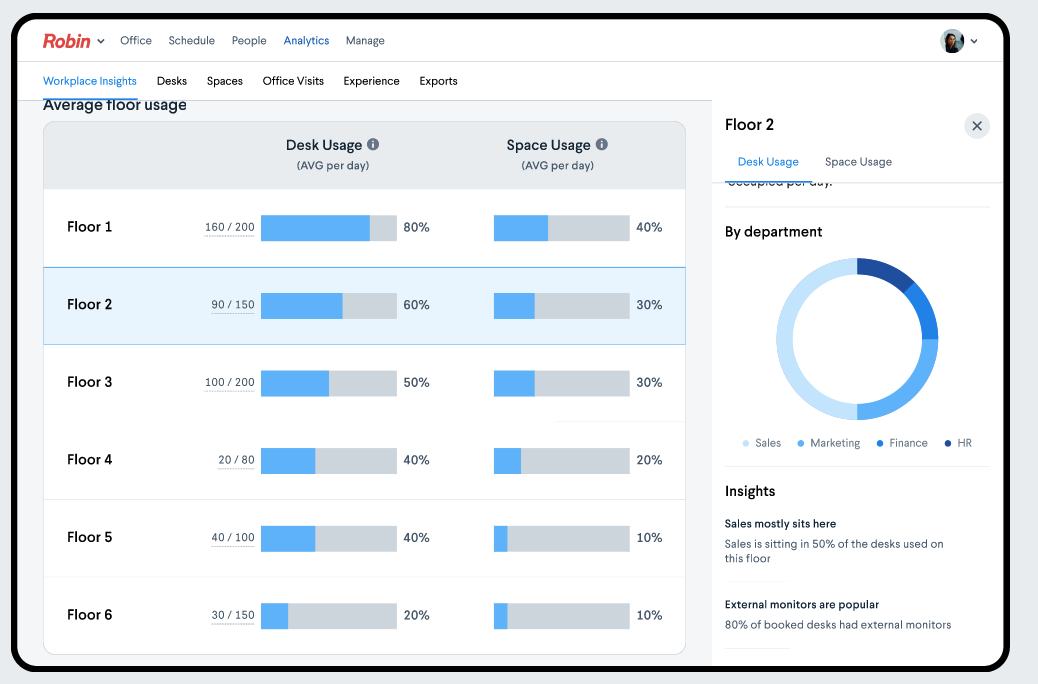
Task: Click the dark HR segment of donut chart
Action: (x=886, y=271)
